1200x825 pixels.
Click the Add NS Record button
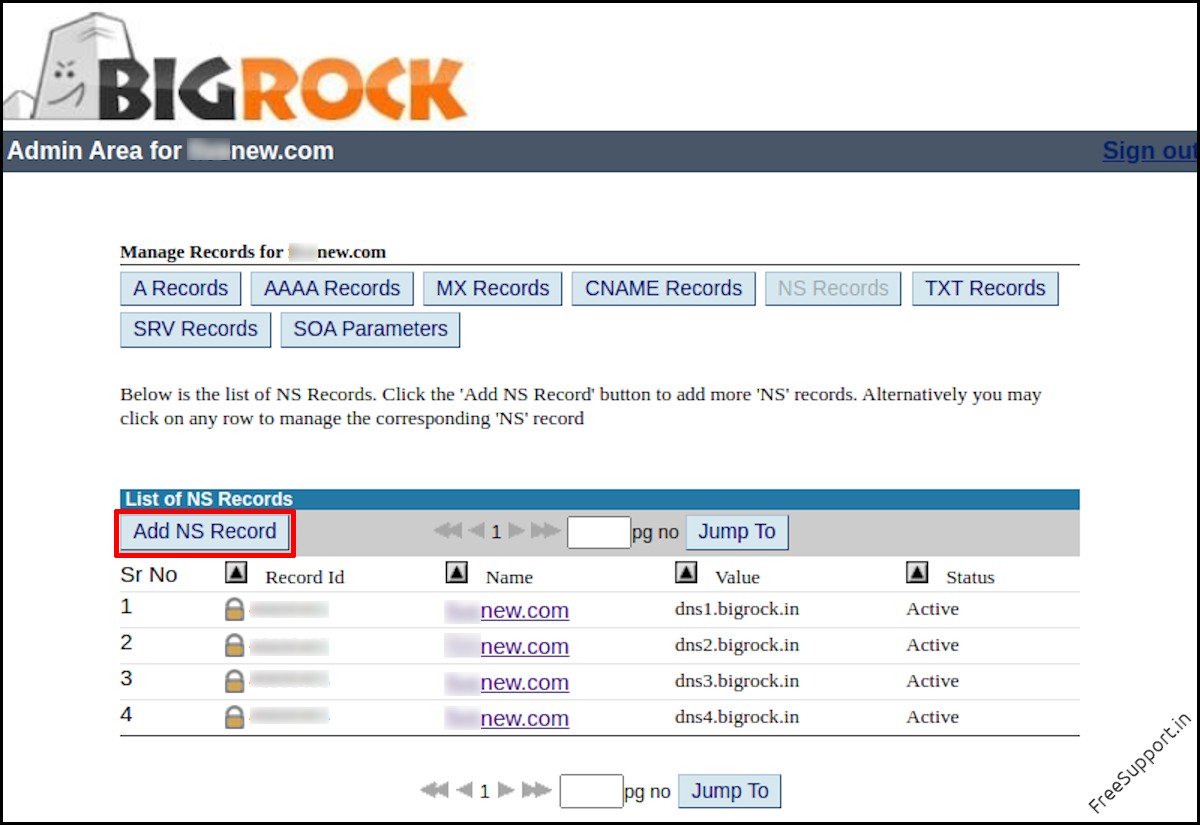[x=205, y=532]
